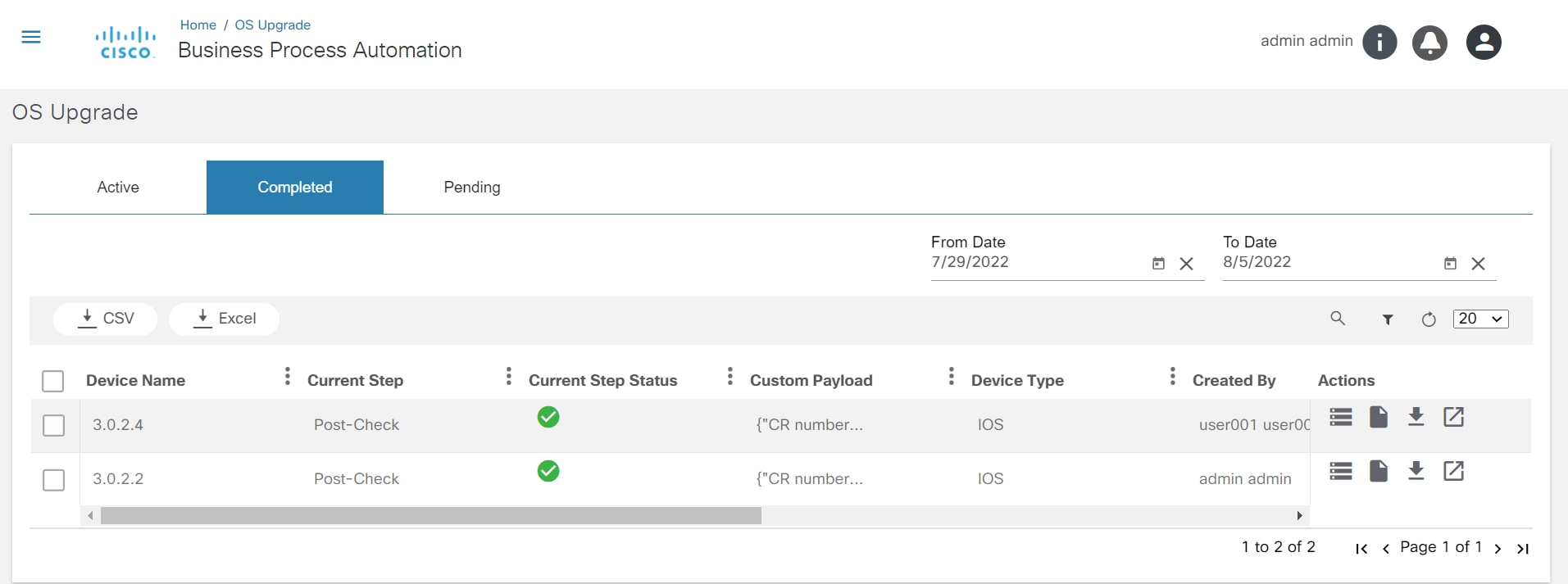Open the hamburger navigation menu
The width and height of the screenshot is (1568, 584).
coord(31,37)
